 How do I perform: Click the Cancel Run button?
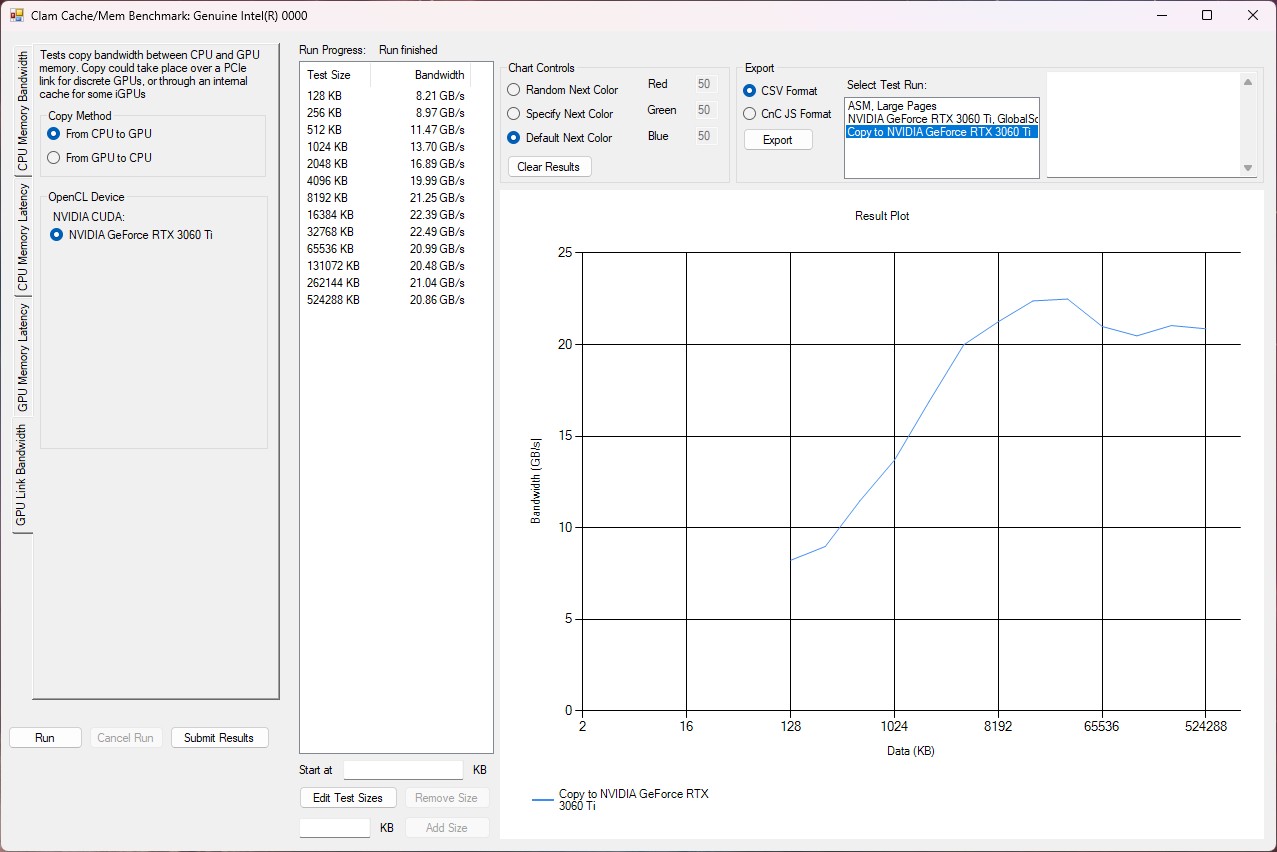(126, 738)
